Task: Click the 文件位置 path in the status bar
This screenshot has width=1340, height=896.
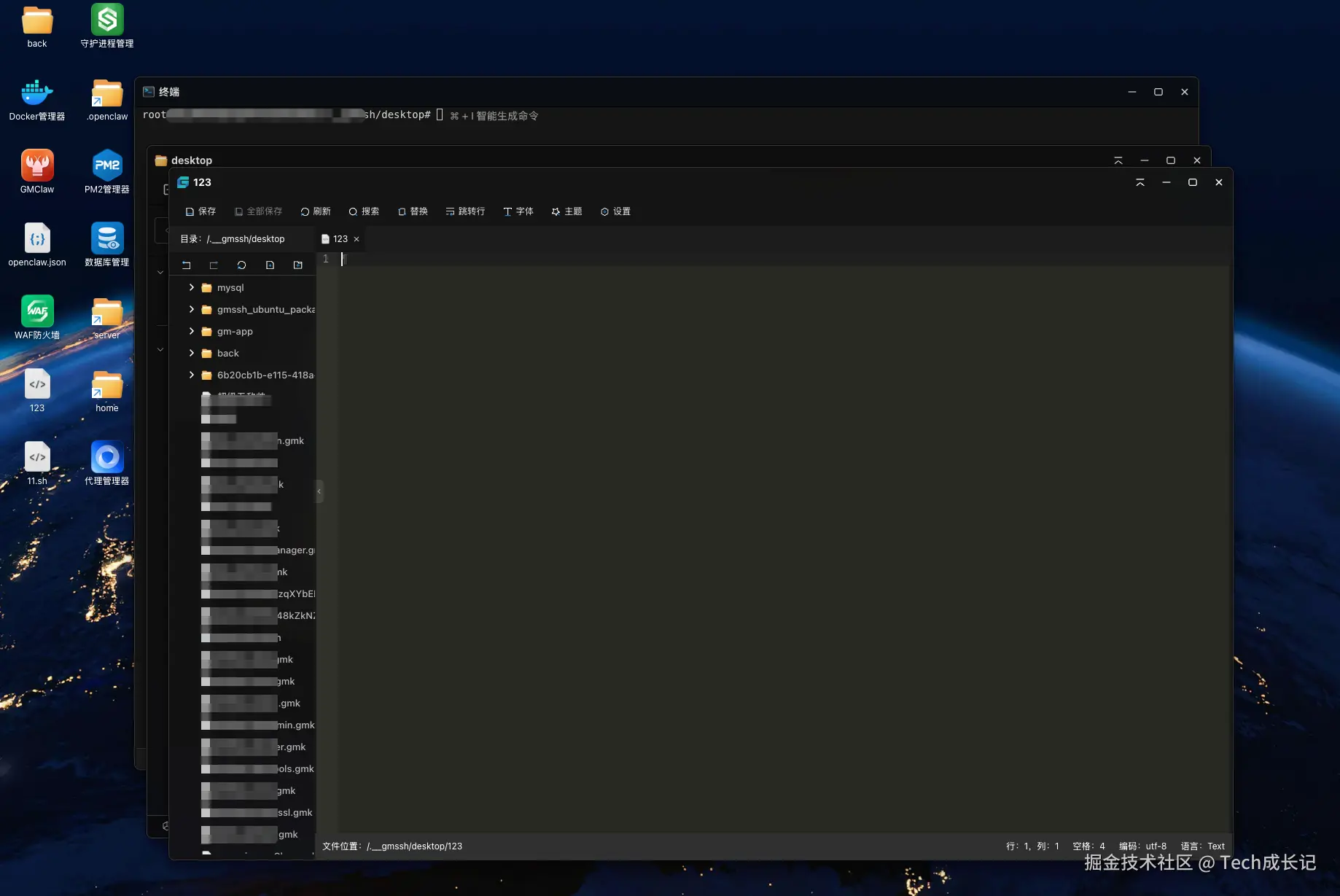Action: [392, 846]
